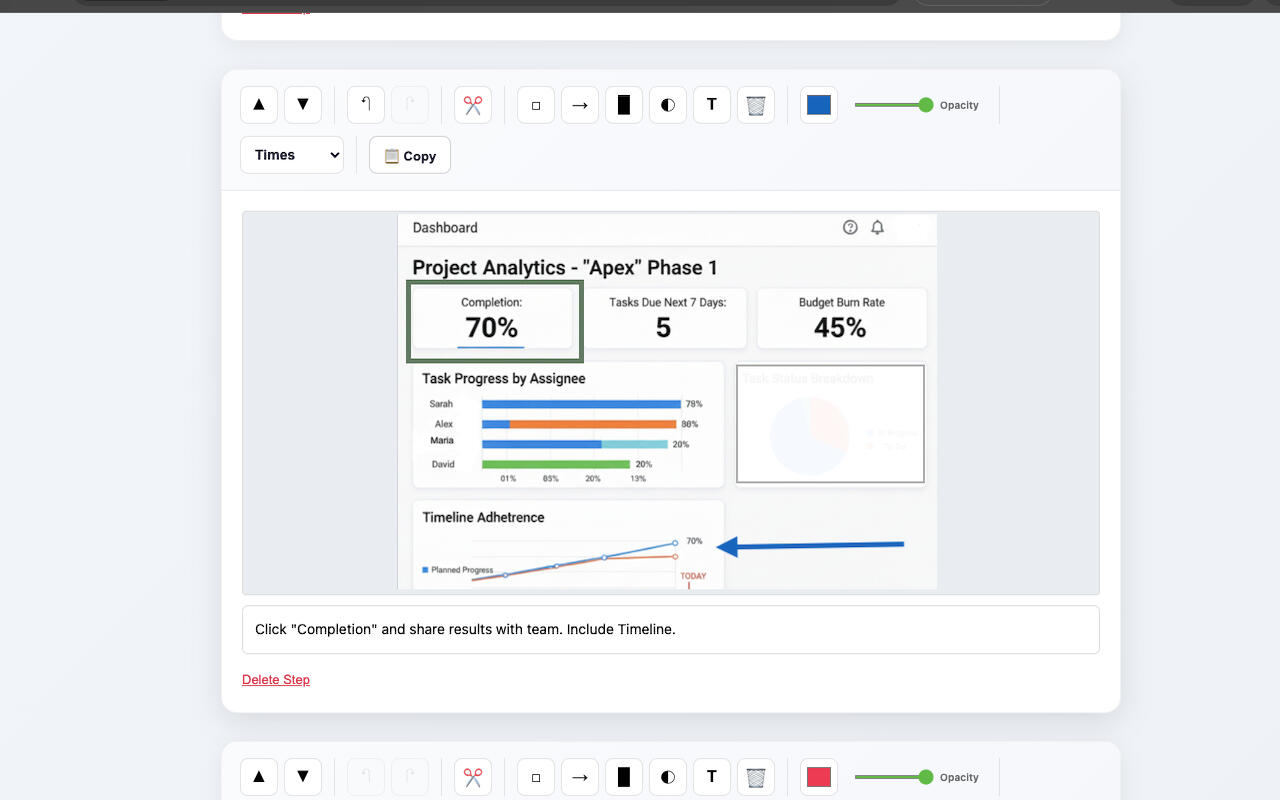This screenshot has width=1280, height=800.
Task: Select the arrow tool in the red-swatch toolbar
Action: click(x=580, y=777)
